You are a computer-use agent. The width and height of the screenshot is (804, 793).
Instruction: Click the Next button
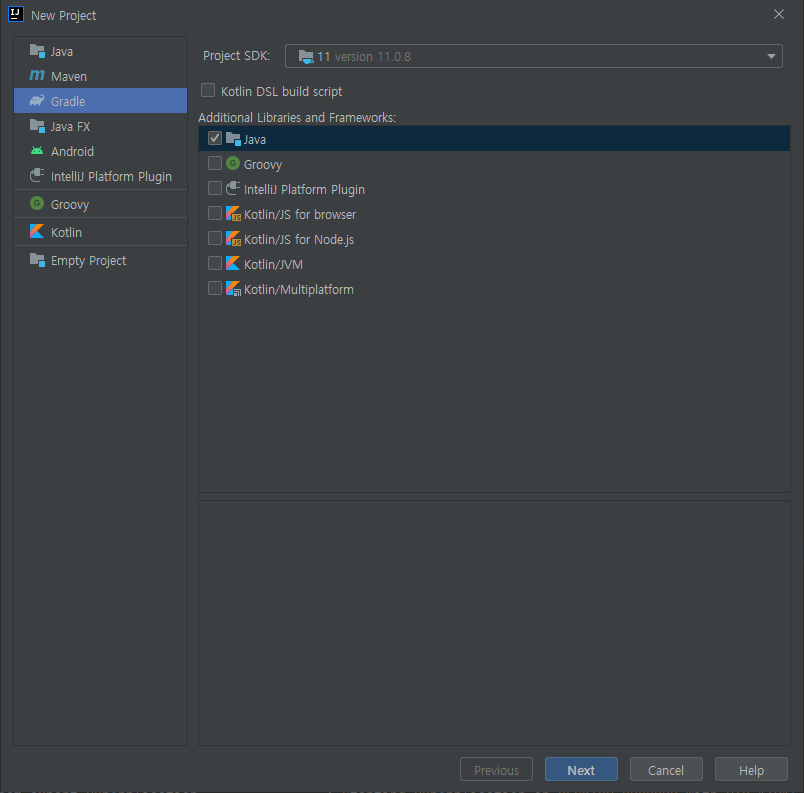(581, 769)
